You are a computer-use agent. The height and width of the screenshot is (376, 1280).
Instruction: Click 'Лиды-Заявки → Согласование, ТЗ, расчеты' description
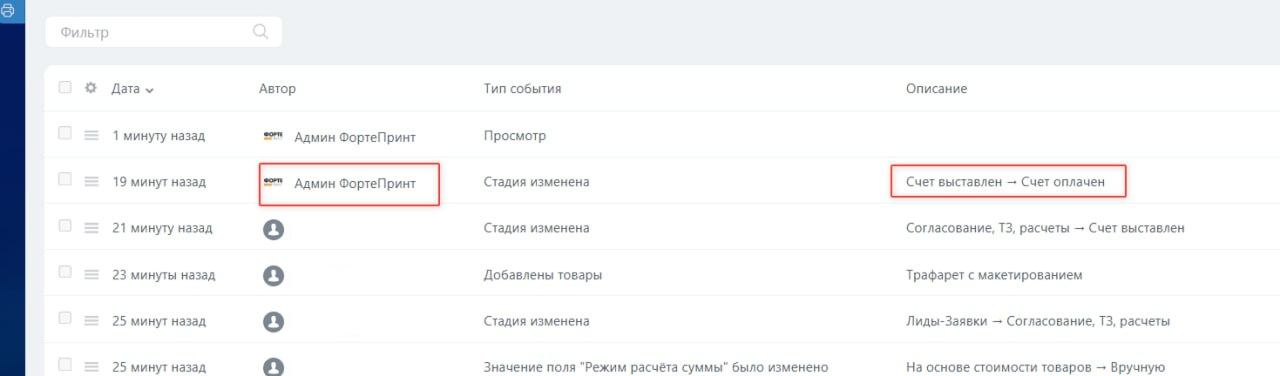1038,321
